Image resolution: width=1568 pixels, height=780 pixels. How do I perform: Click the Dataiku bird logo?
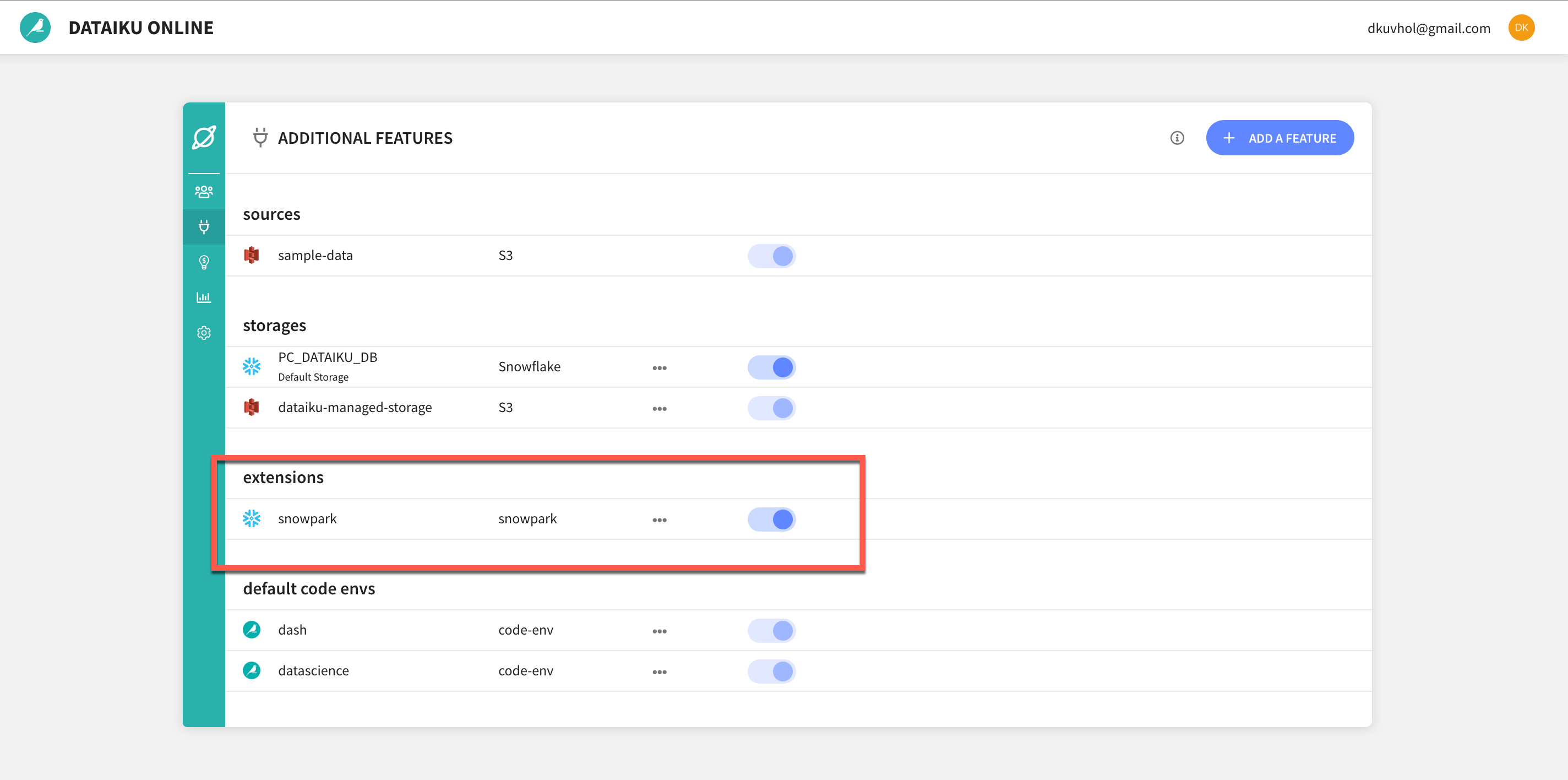point(35,28)
